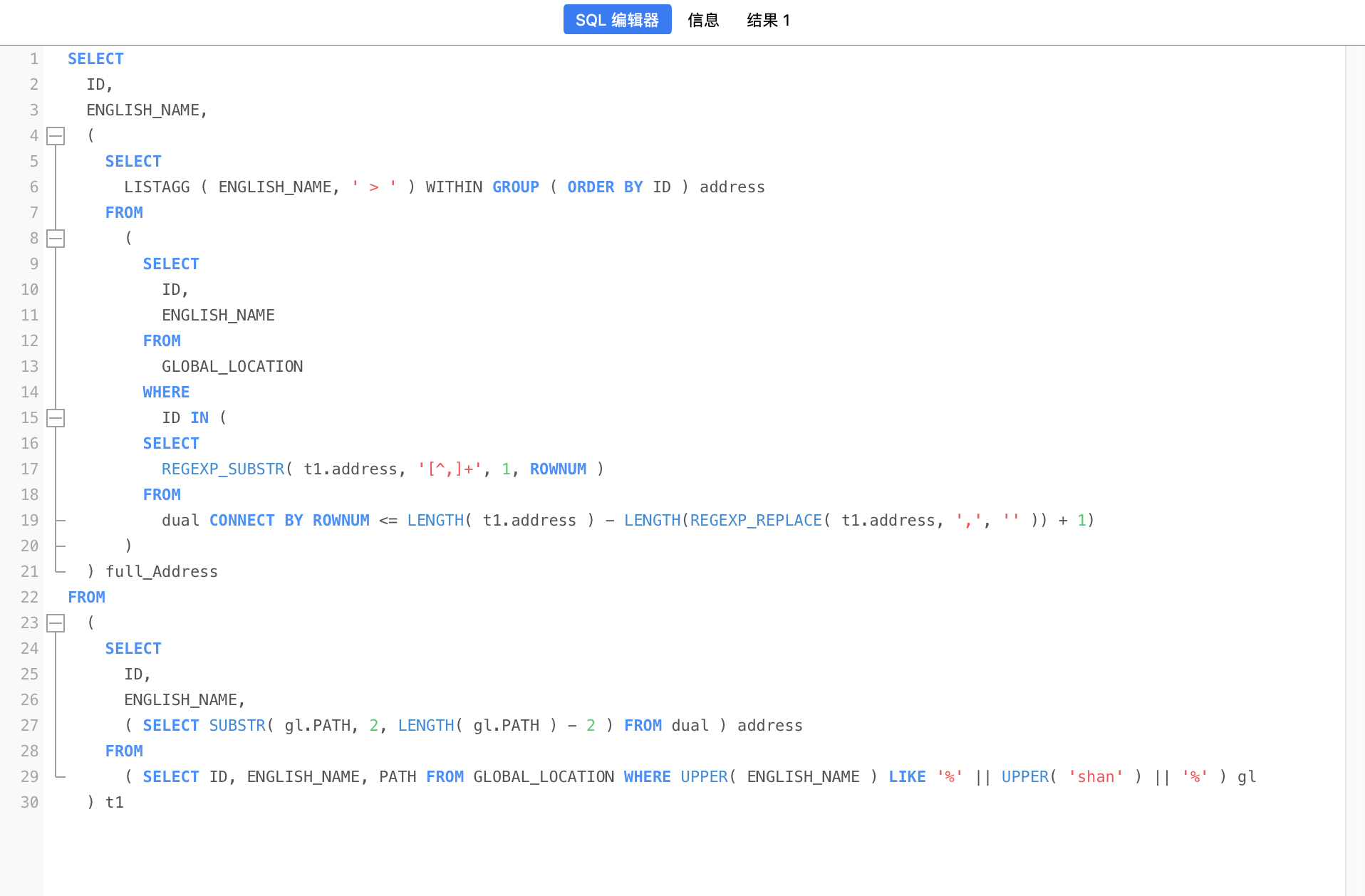Collapse the code block starting at line 4
The height and width of the screenshot is (896, 1365).
point(56,135)
